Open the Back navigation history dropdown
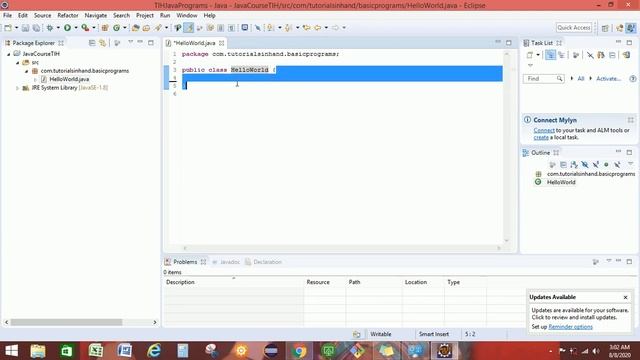The image size is (640, 360). tap(326, 28)
